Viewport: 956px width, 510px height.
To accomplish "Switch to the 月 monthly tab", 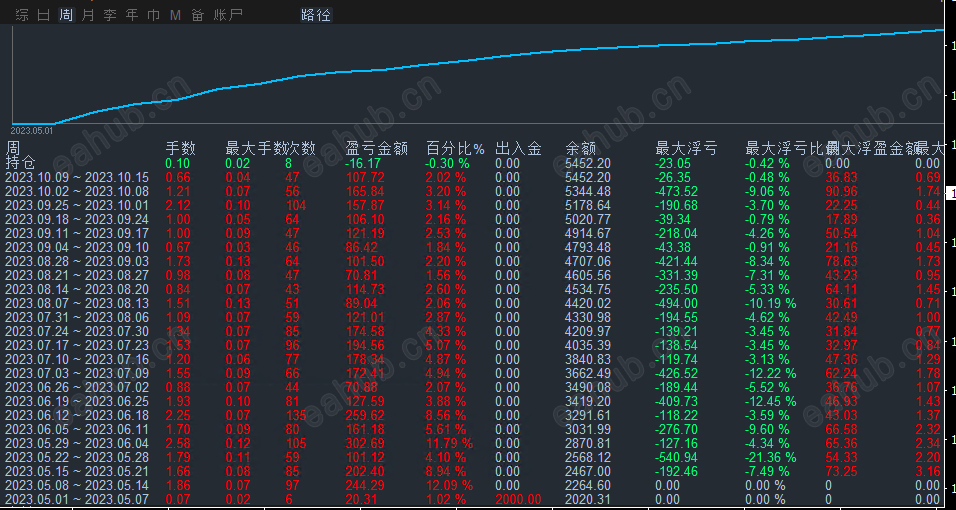I will pos(88,15).
